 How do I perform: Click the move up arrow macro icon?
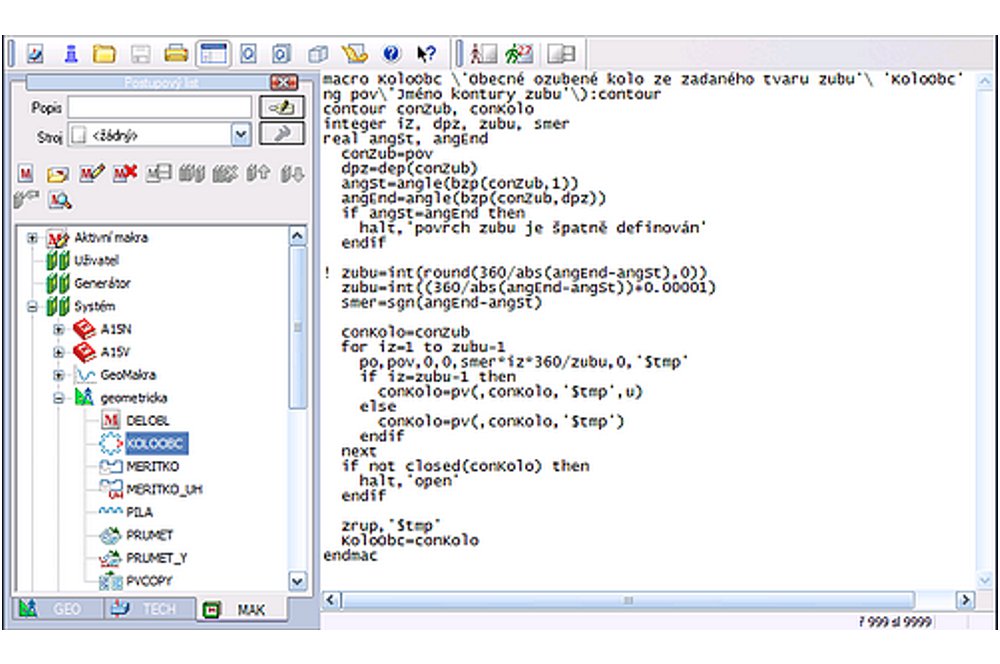[258, 173]
